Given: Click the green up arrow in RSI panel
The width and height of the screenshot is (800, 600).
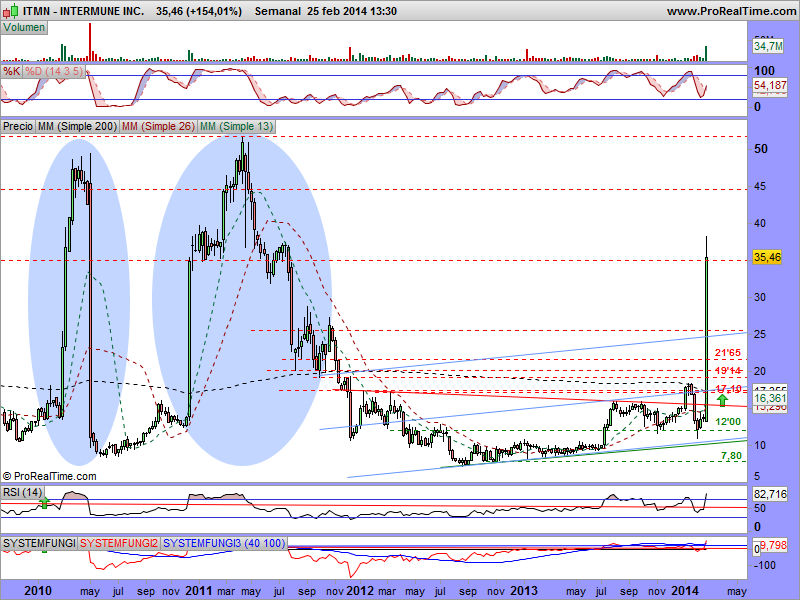Looking at the screenshot, I should pos(44,503).
